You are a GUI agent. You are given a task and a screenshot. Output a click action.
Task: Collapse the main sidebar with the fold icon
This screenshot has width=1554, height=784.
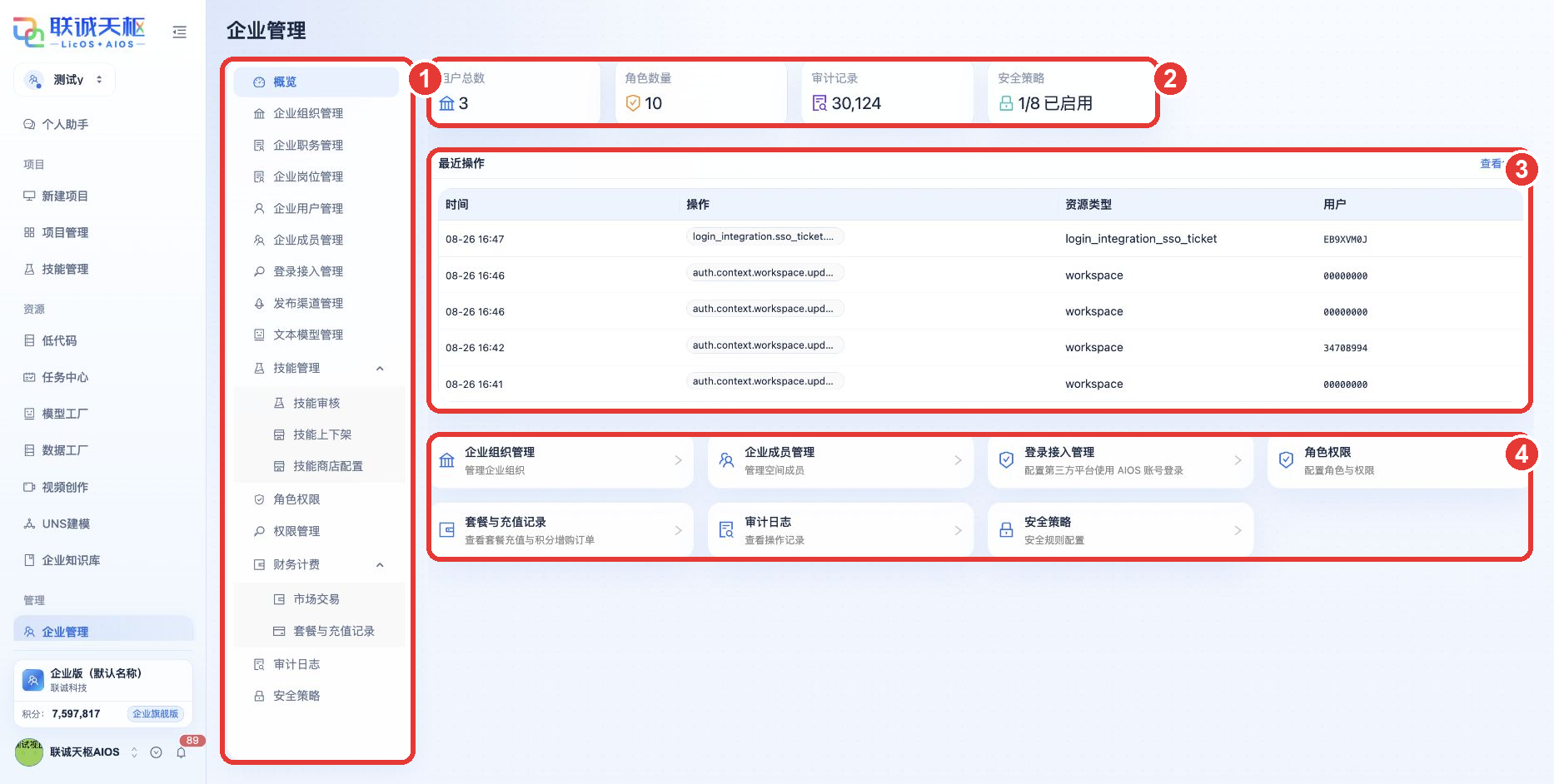[x=179, y=32]
